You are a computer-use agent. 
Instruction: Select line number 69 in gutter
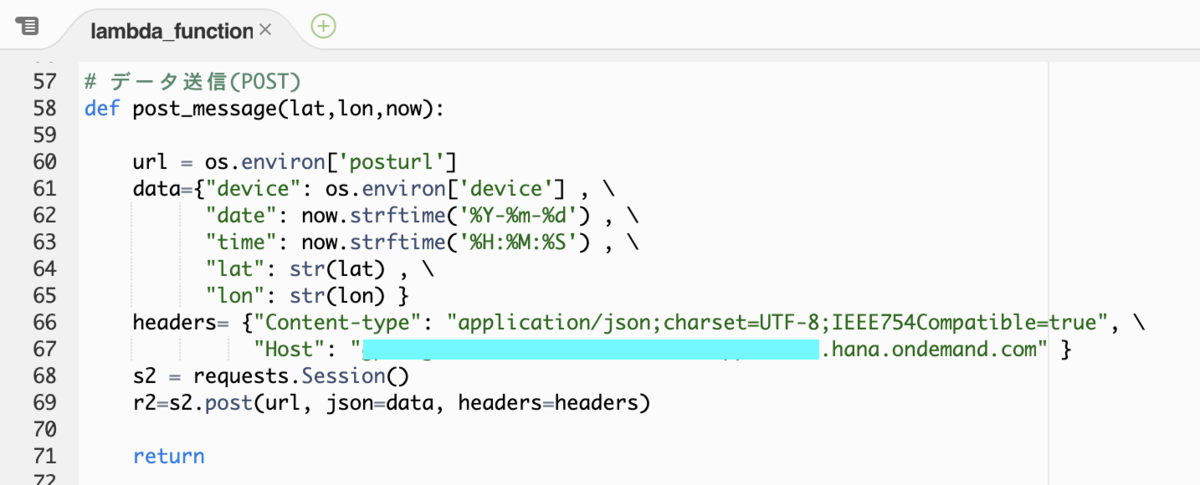pyautogui.click(x=45, y=403)
